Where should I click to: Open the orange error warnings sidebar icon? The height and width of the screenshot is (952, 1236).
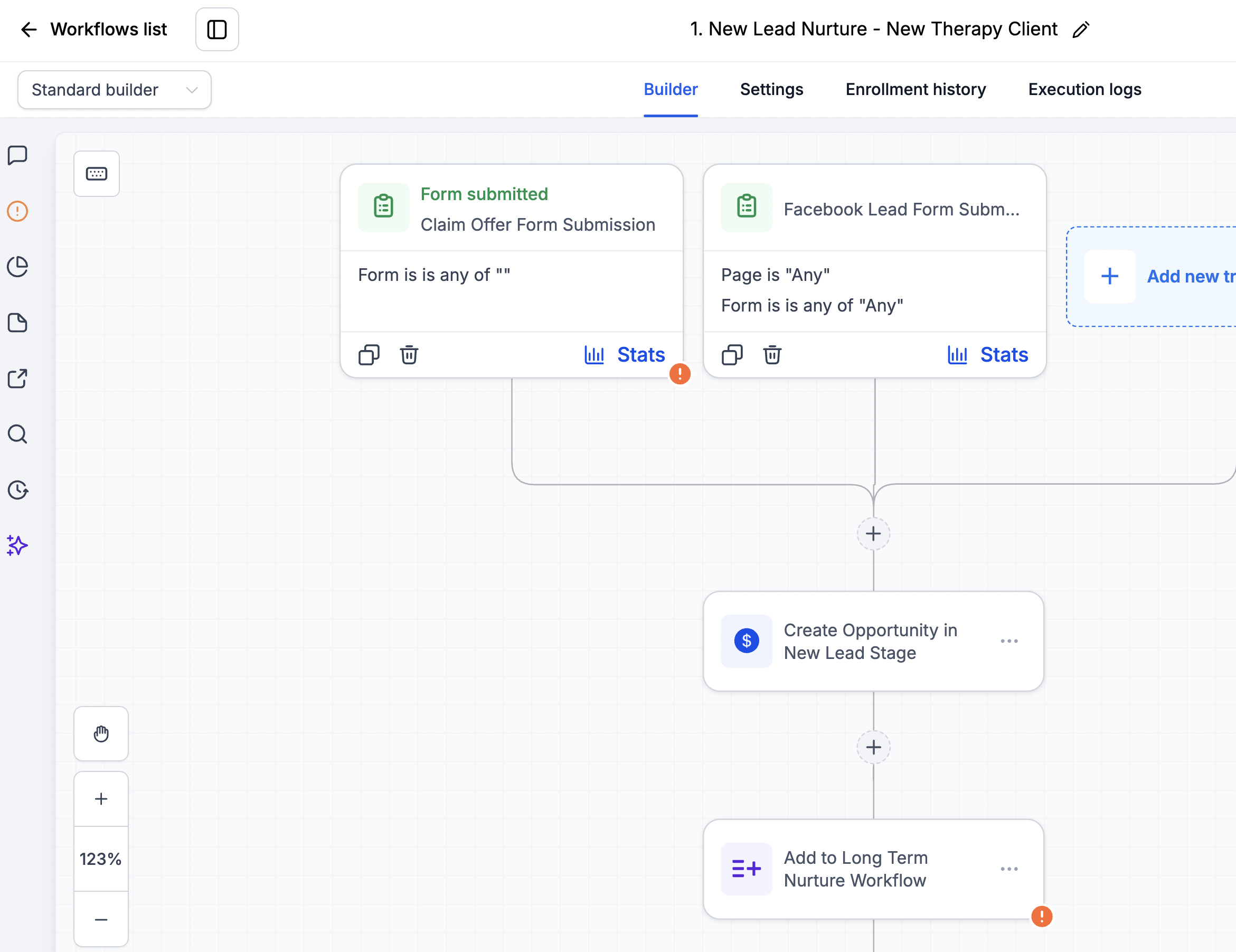pos(17,211)
